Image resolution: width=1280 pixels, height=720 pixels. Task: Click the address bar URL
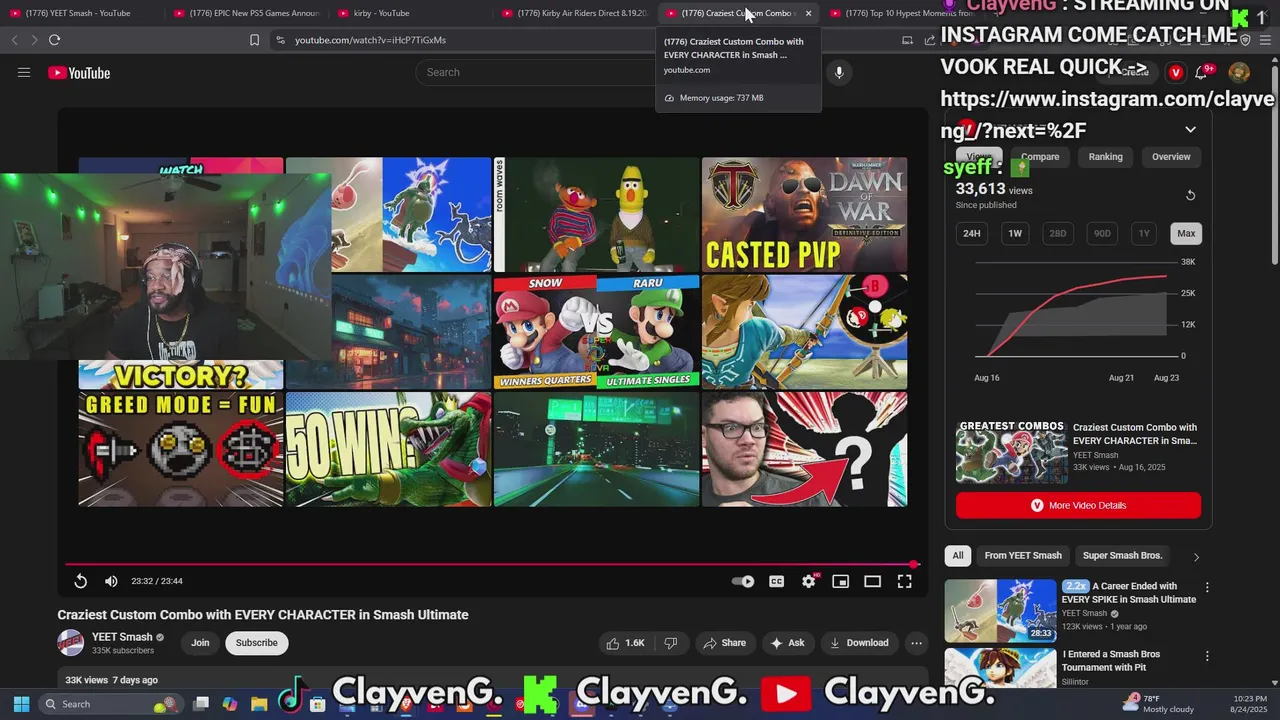[x=370, y=40]
